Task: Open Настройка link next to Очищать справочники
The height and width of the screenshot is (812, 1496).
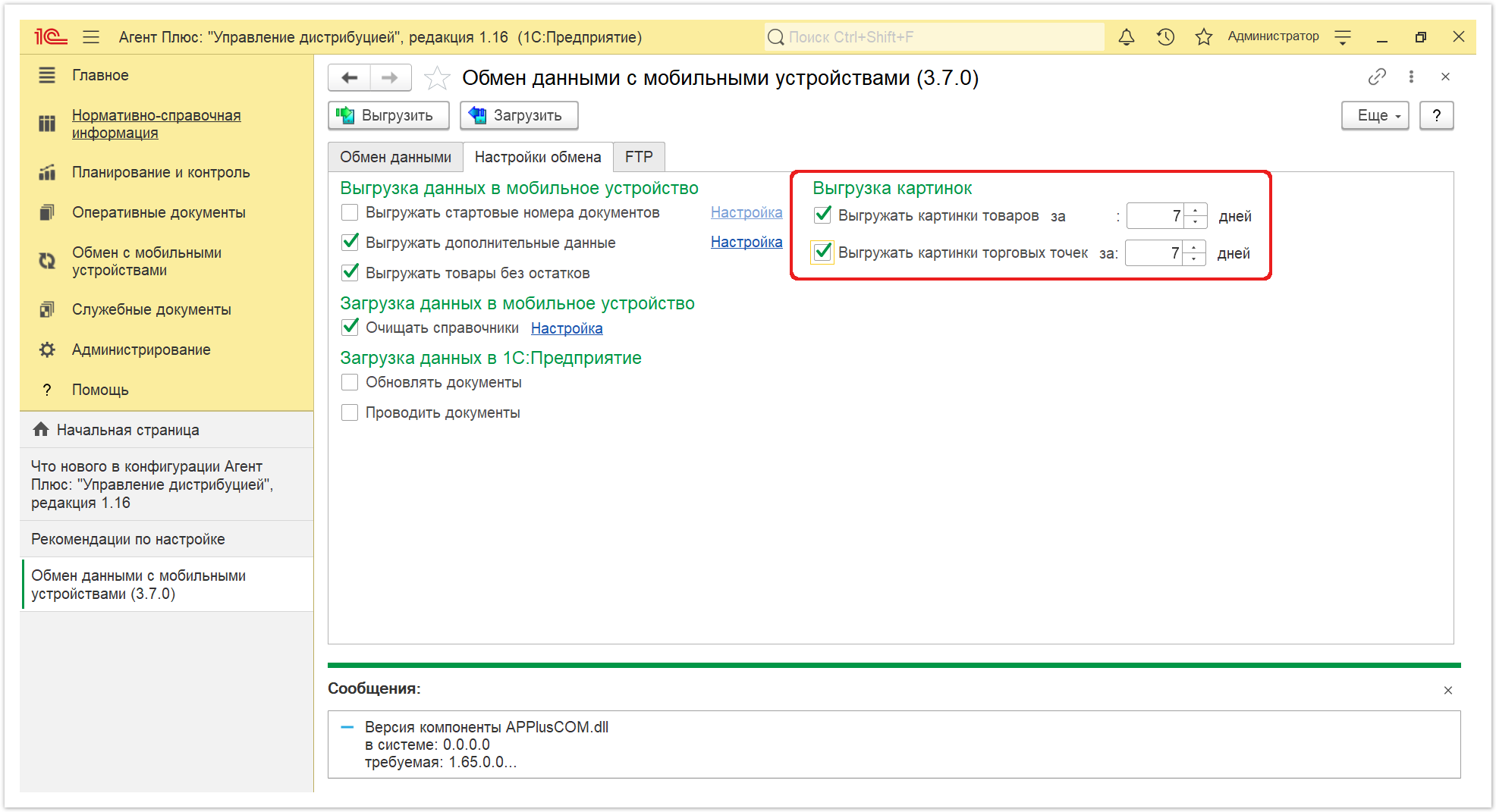Action: 567,328
